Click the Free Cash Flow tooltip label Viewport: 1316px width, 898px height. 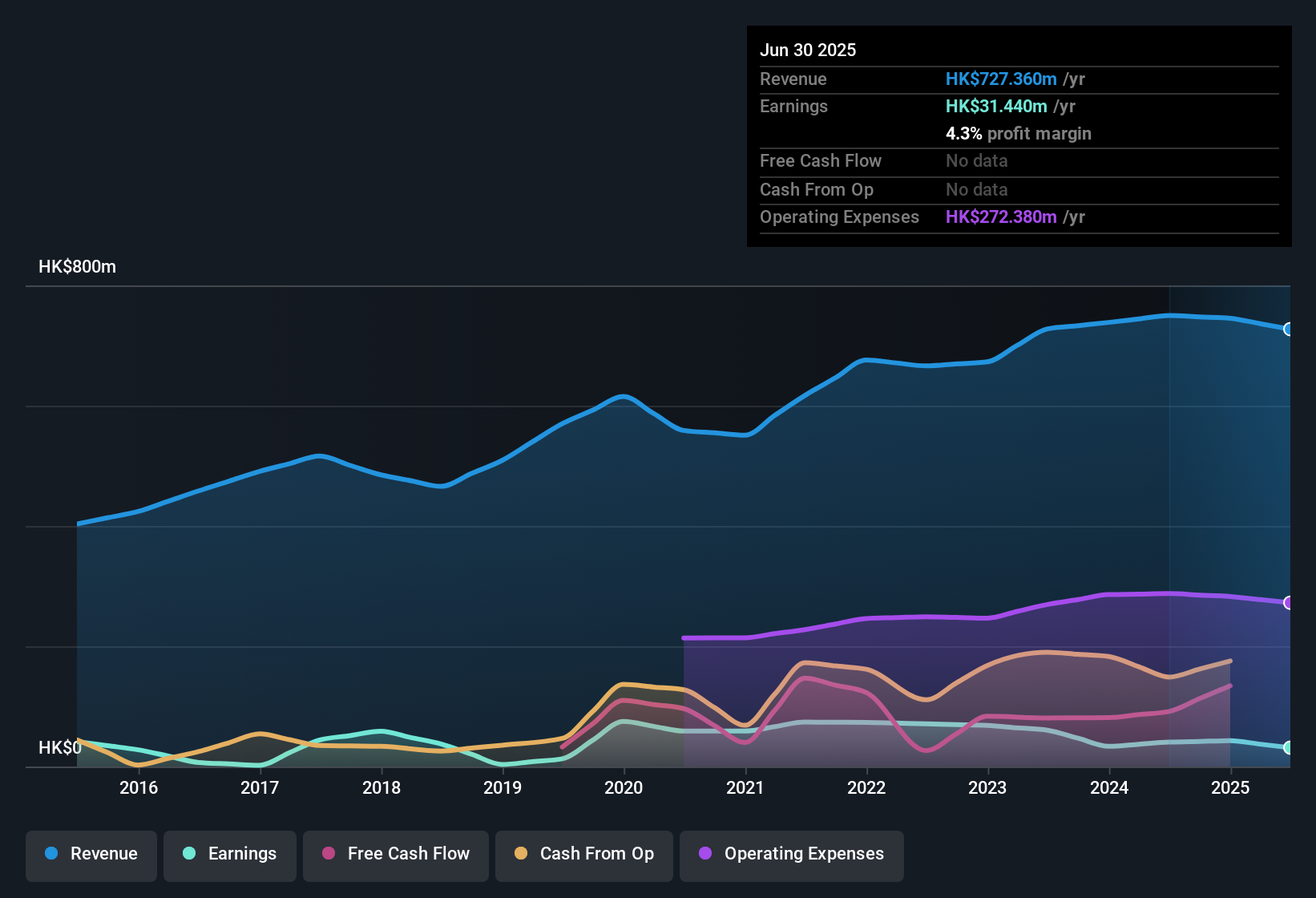coord(821,161)
